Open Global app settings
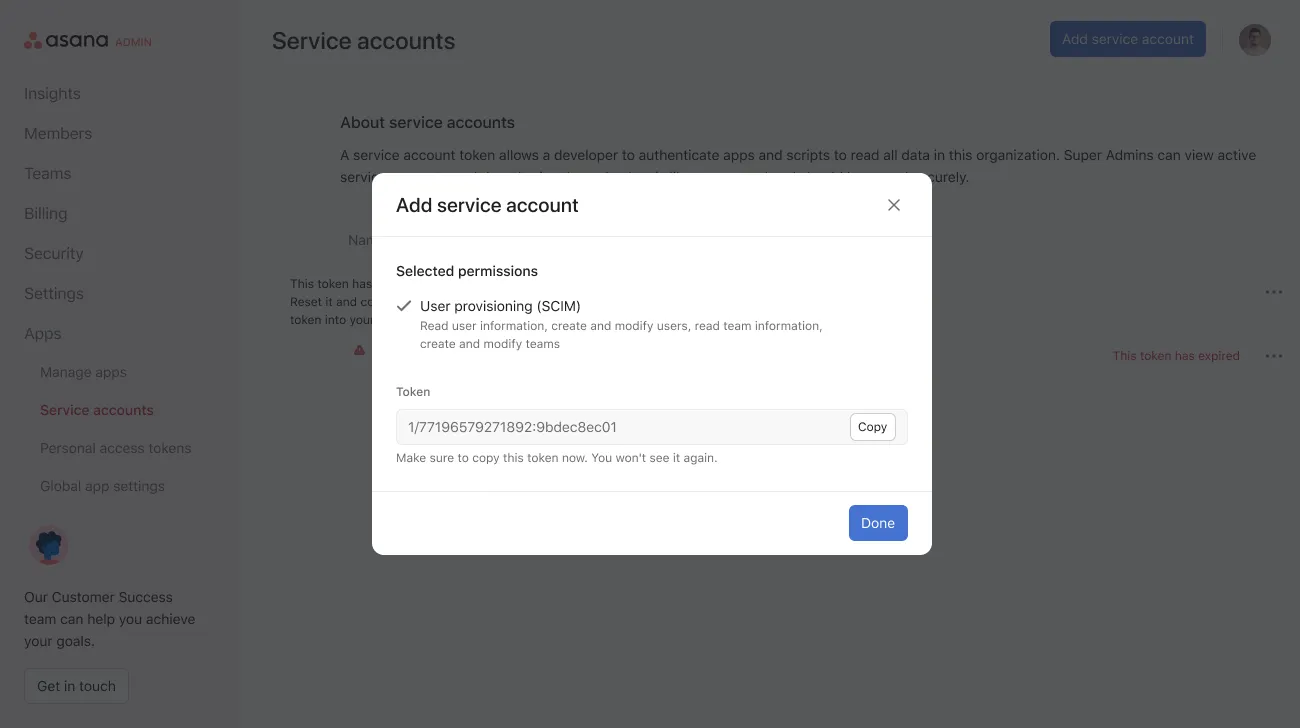Viewport: 1300px width, 728px height. click(102, 486)
